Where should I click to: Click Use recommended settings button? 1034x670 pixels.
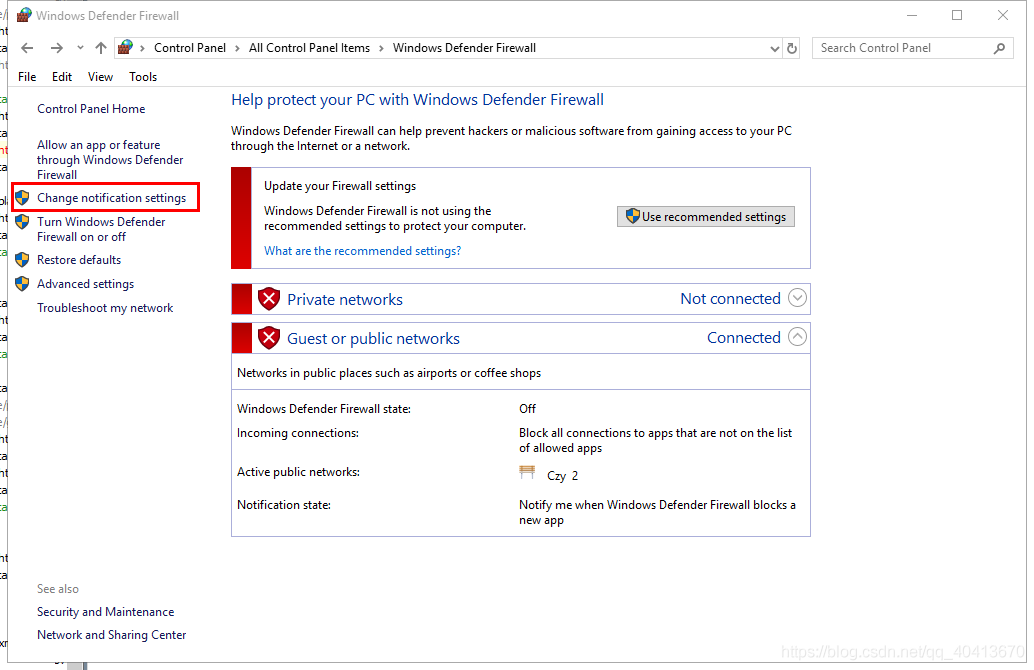[x=706, y=217]
